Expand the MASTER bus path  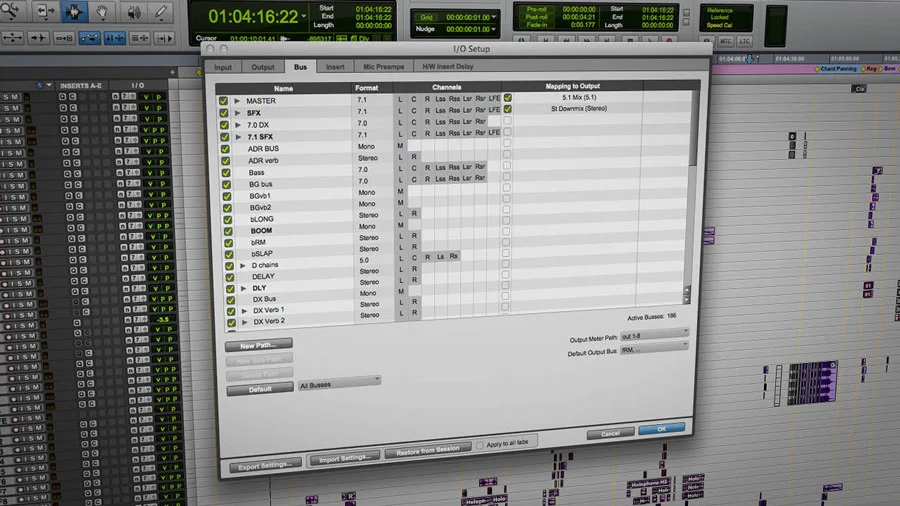(x=237, y=101)
